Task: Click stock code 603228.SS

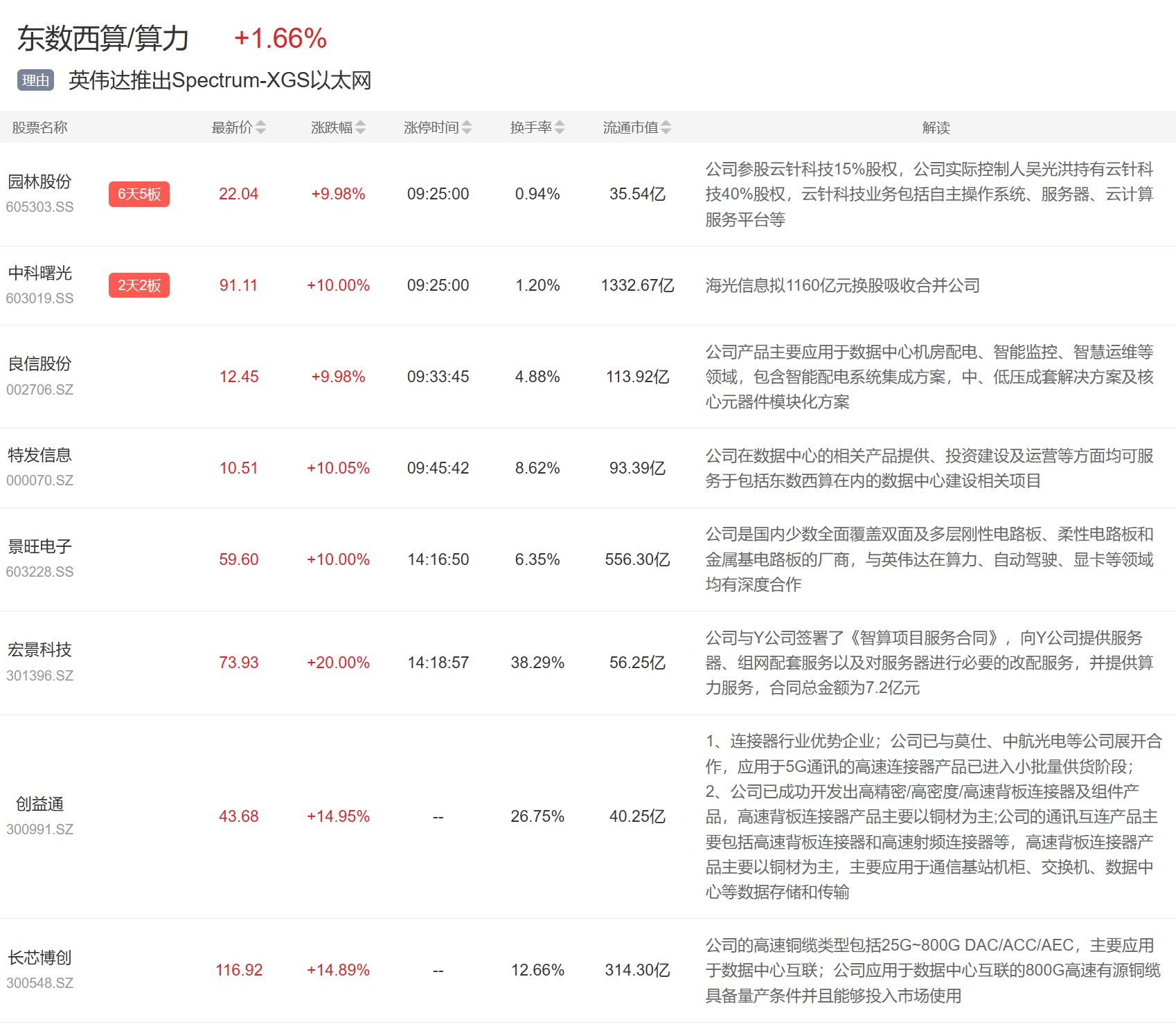Action: point(39,572)
